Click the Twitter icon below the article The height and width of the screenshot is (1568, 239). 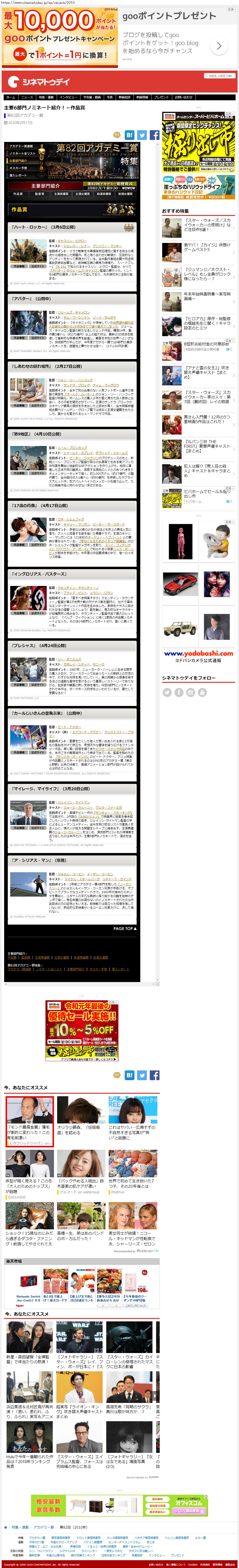[x=142, y=1076]
